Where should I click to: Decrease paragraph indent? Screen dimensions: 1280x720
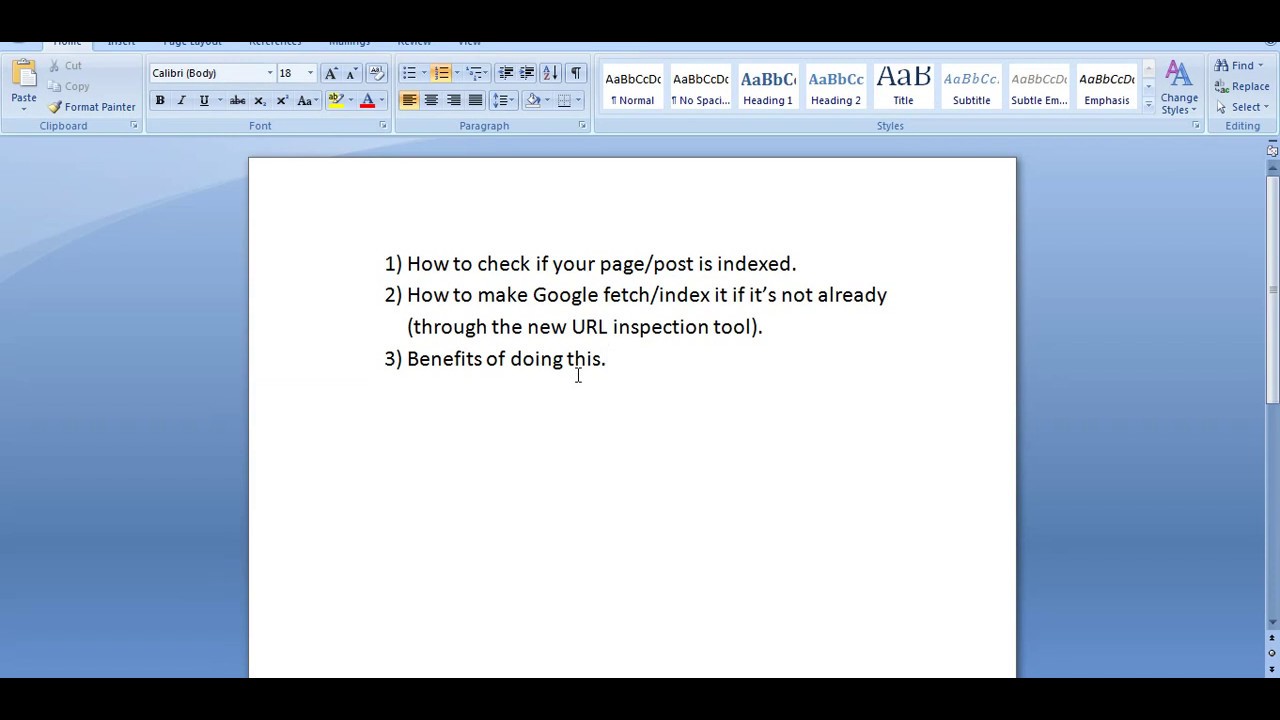[x=506, y=73]
